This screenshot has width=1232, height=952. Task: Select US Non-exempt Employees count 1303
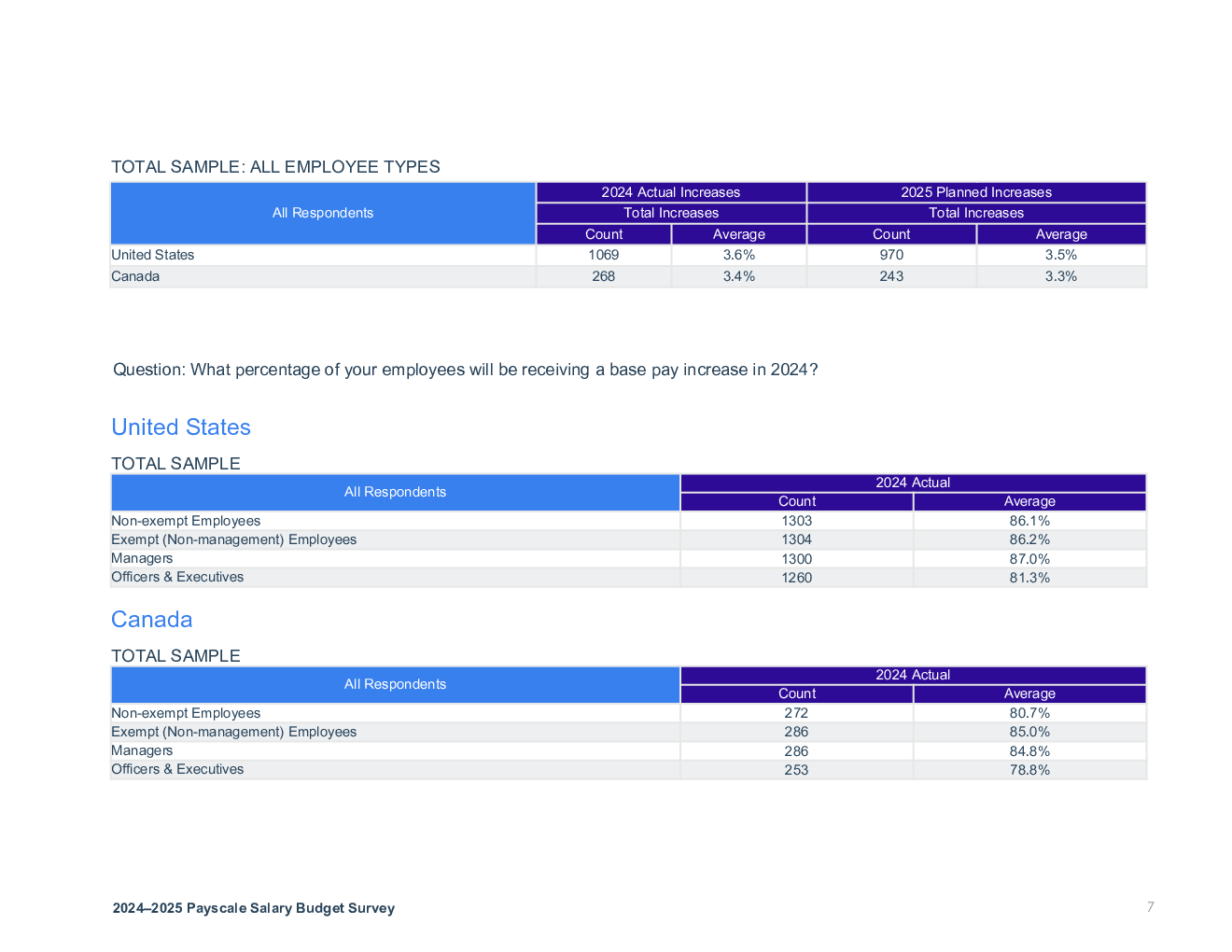(797, 521)
